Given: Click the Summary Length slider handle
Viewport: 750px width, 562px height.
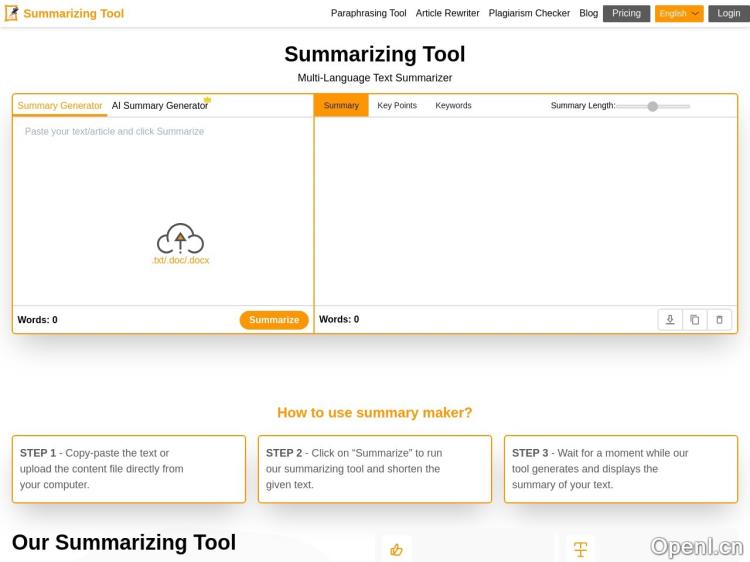Looking at the screenshot, I should pos(653,106).
